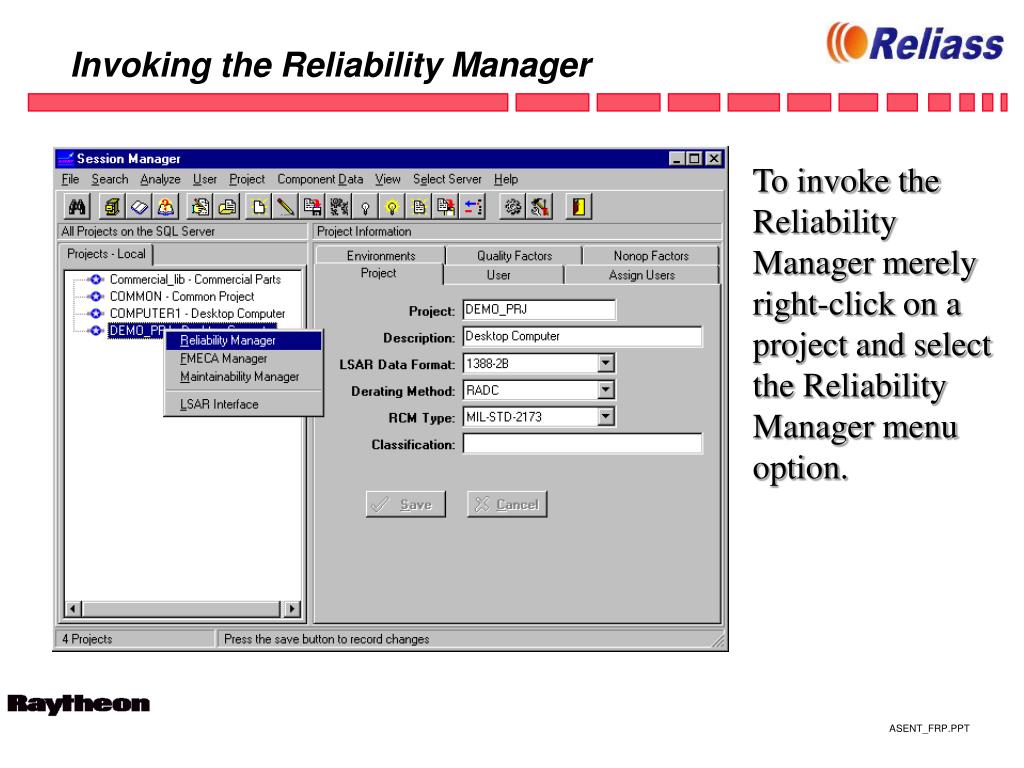Click the glowing lined document icon
Screen dimensions: 1024x768
point(419,207)
